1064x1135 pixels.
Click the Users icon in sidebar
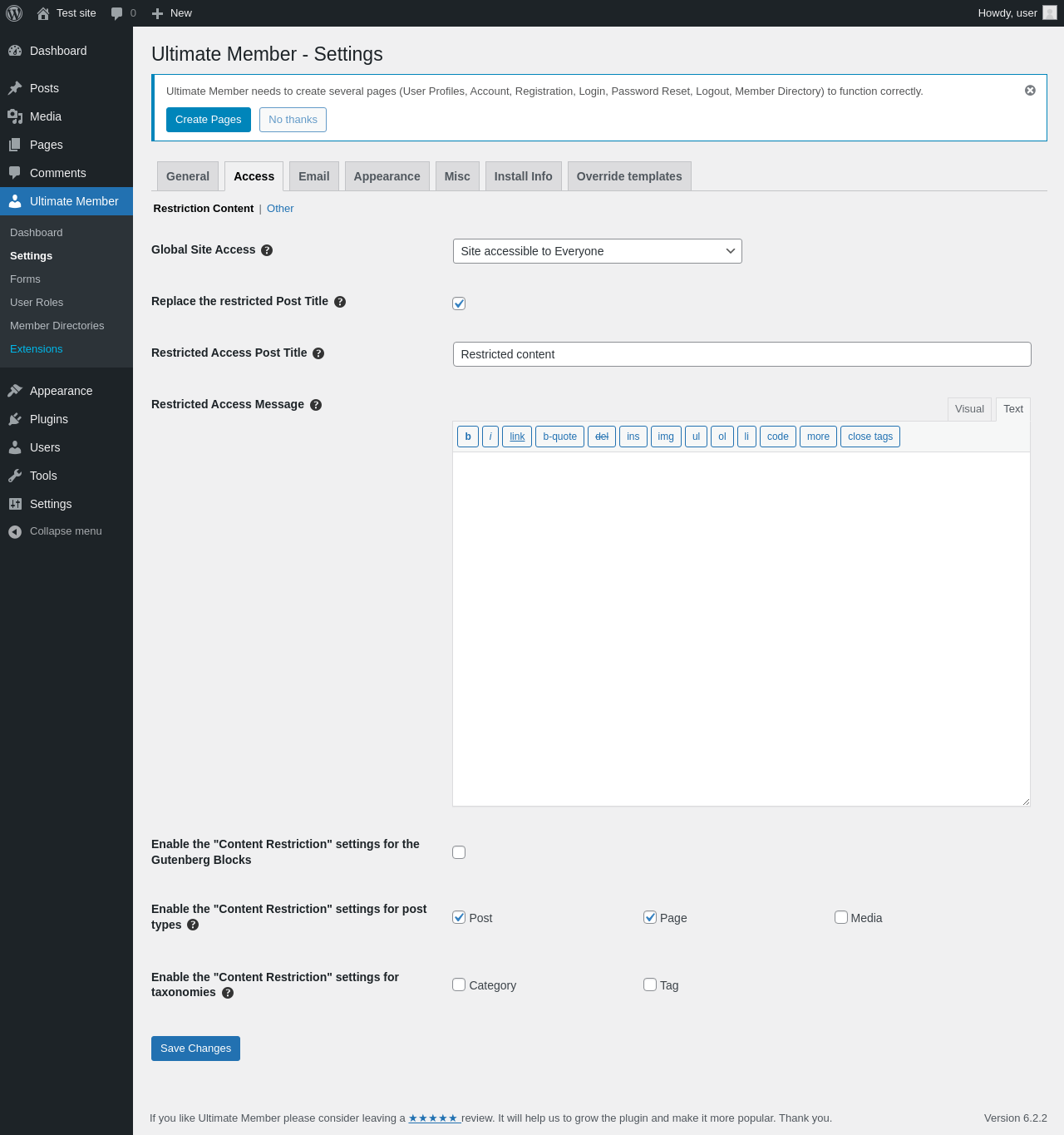click(x=15, y=447)
